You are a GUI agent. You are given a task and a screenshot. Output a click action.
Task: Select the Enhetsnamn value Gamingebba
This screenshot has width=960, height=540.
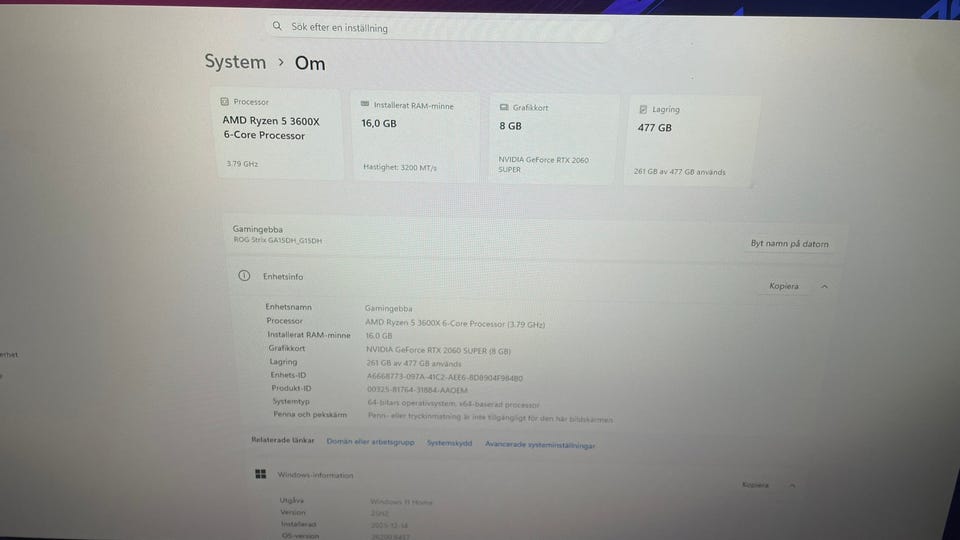click(x=388, y=309)
